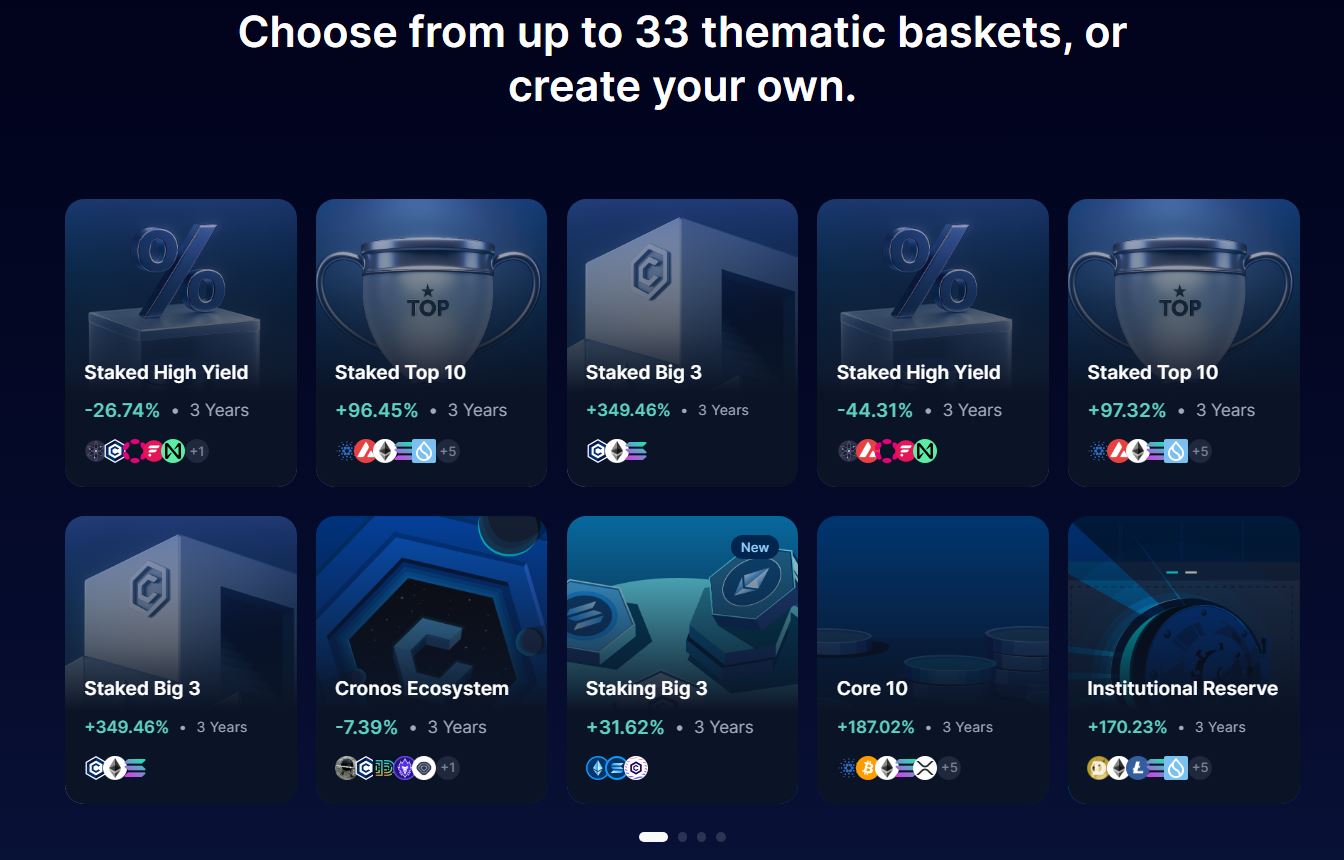The width and height of the screenshot is (1344, 860).
Task: Click the Staking Big 3 +31.62% return
Action: (x=625, y=728)
